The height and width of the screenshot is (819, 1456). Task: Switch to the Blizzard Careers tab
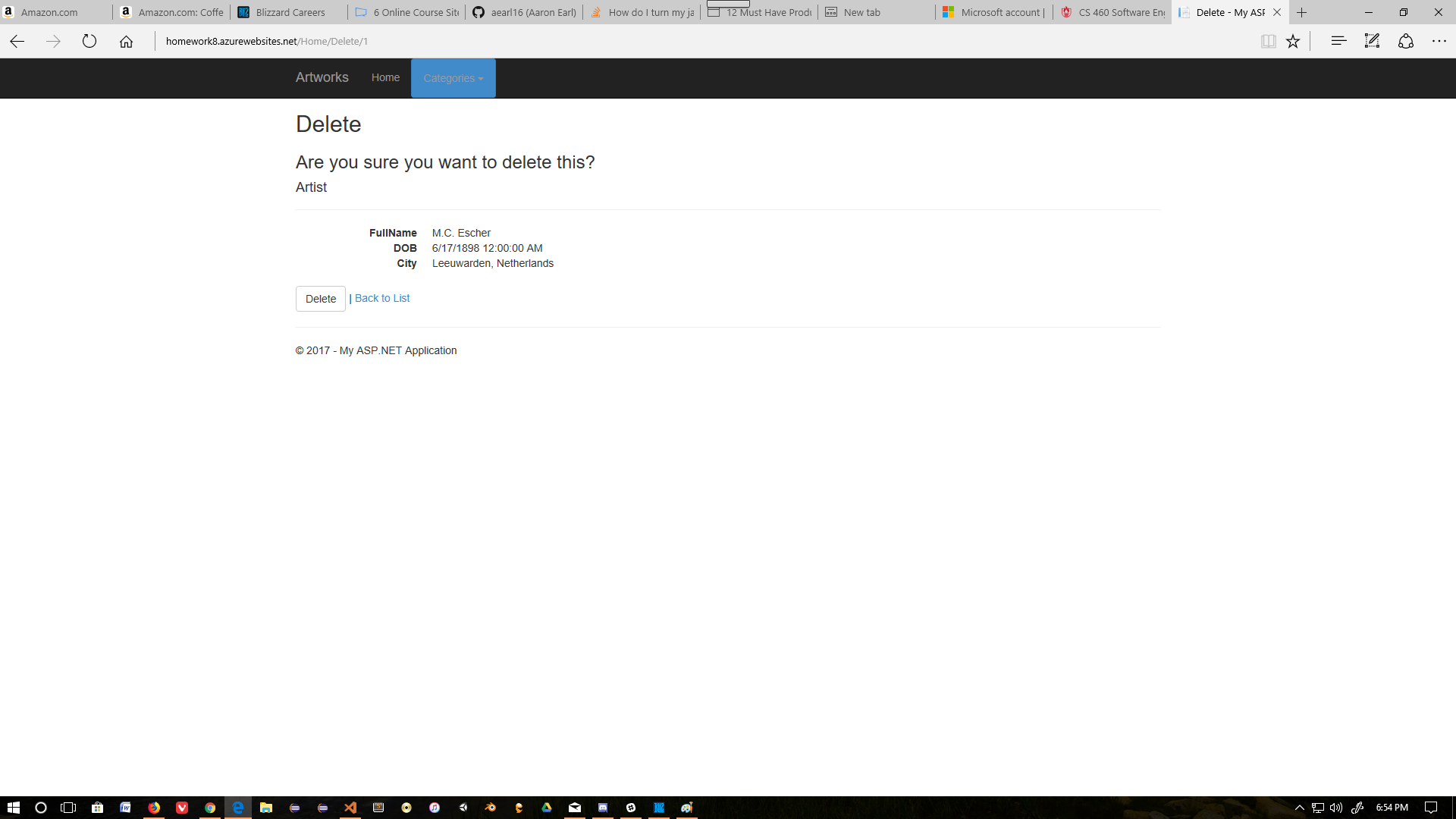tap(290, 12)
